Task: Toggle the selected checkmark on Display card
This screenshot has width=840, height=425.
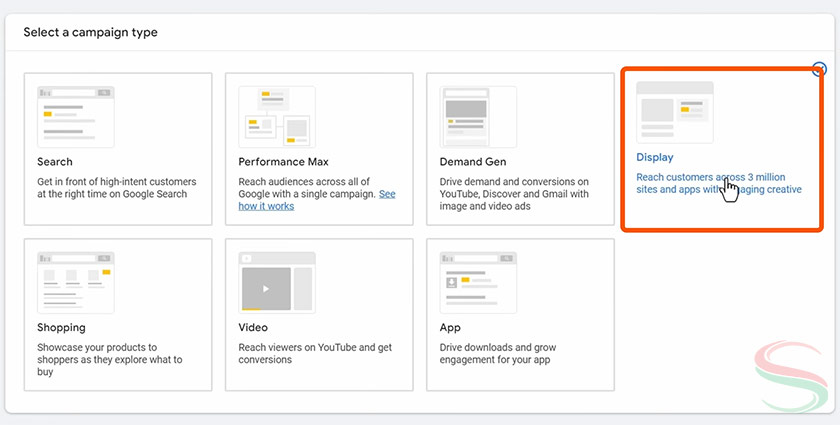Action: (x=820, y=69)
